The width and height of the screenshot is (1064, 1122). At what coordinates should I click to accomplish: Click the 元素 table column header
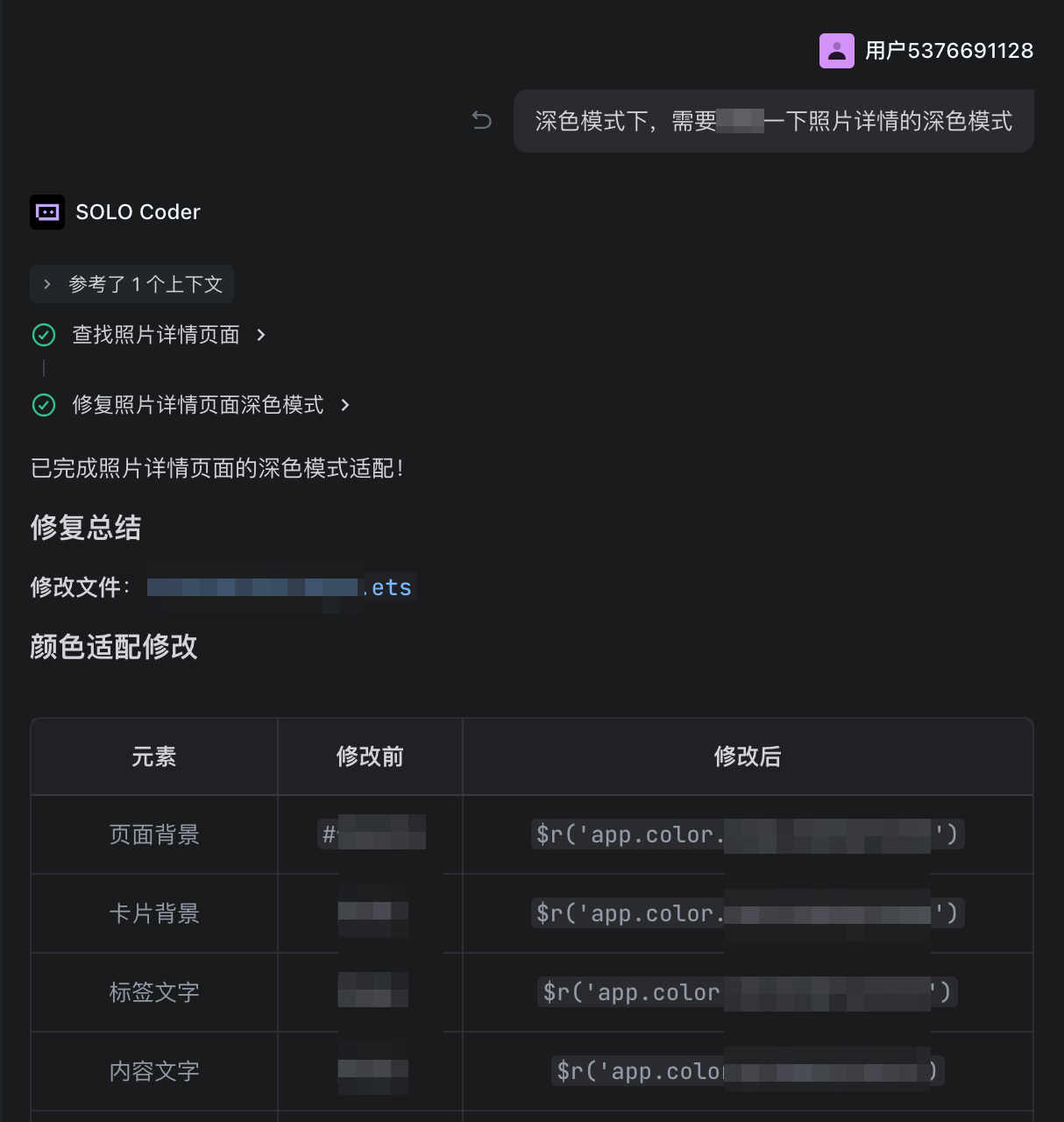coord(154,756)
